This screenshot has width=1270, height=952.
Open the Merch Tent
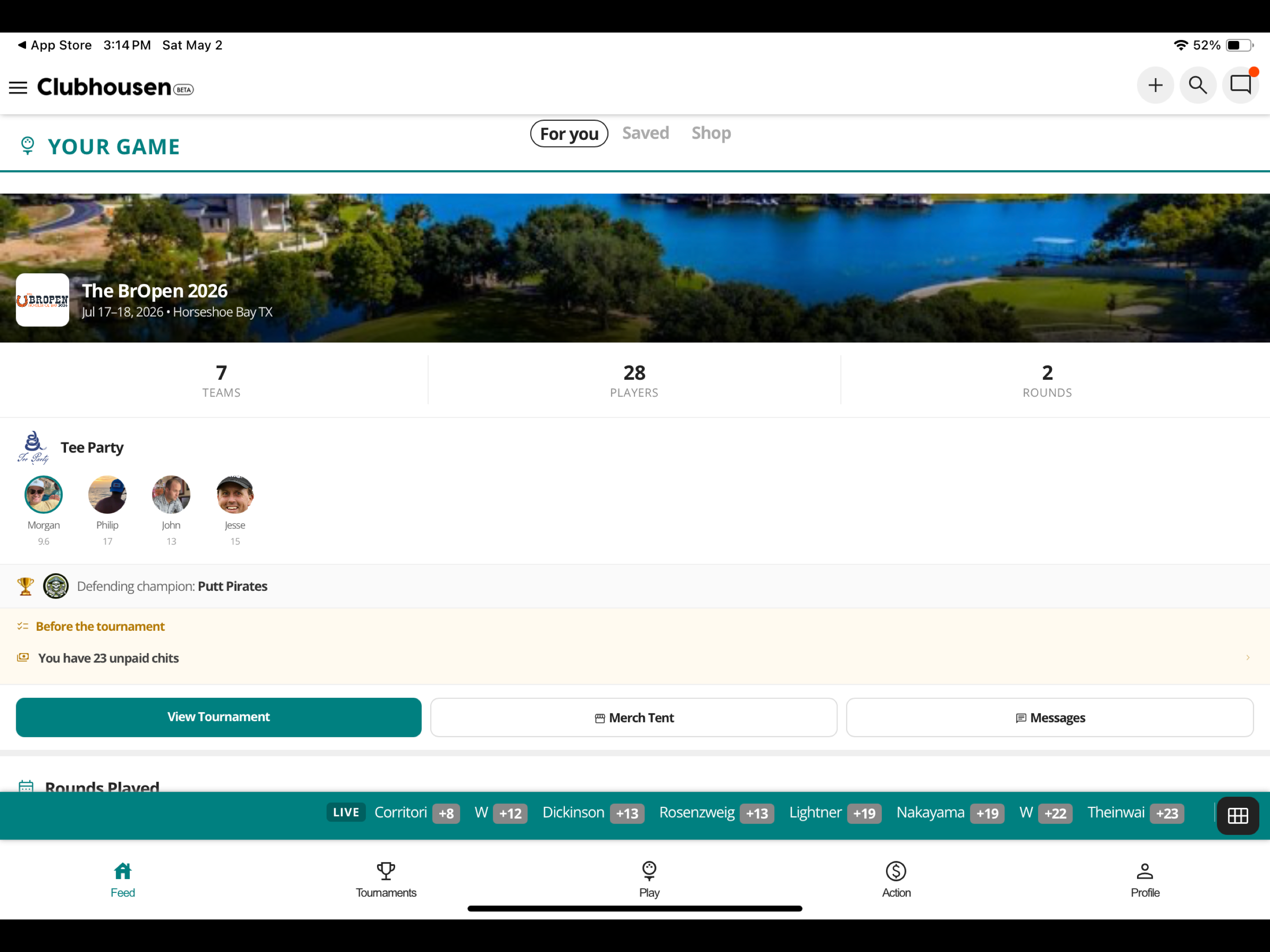coord(633,717)
